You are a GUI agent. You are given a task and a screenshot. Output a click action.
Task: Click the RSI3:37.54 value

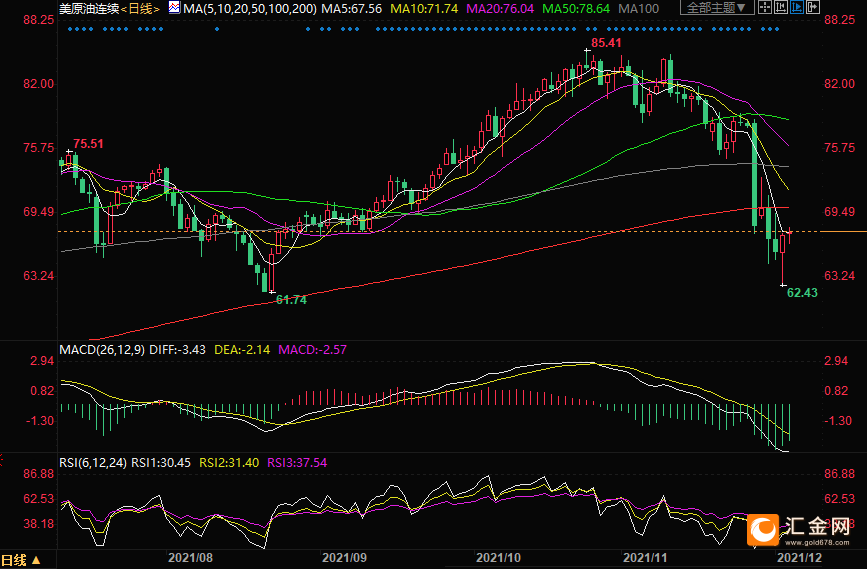pos(297,463)
